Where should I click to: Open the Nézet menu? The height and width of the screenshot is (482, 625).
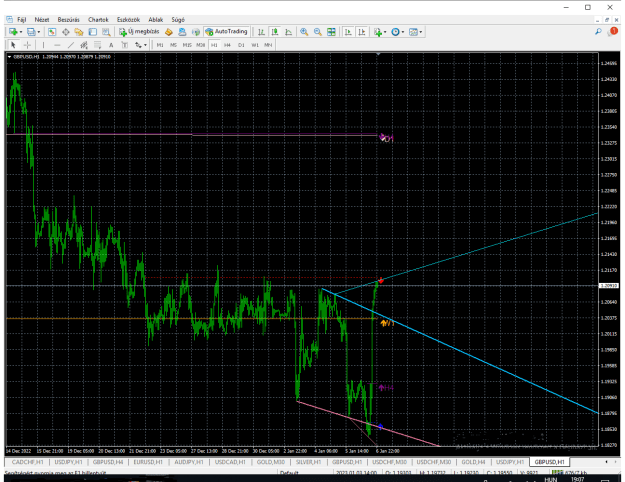(x=42, y=20)
